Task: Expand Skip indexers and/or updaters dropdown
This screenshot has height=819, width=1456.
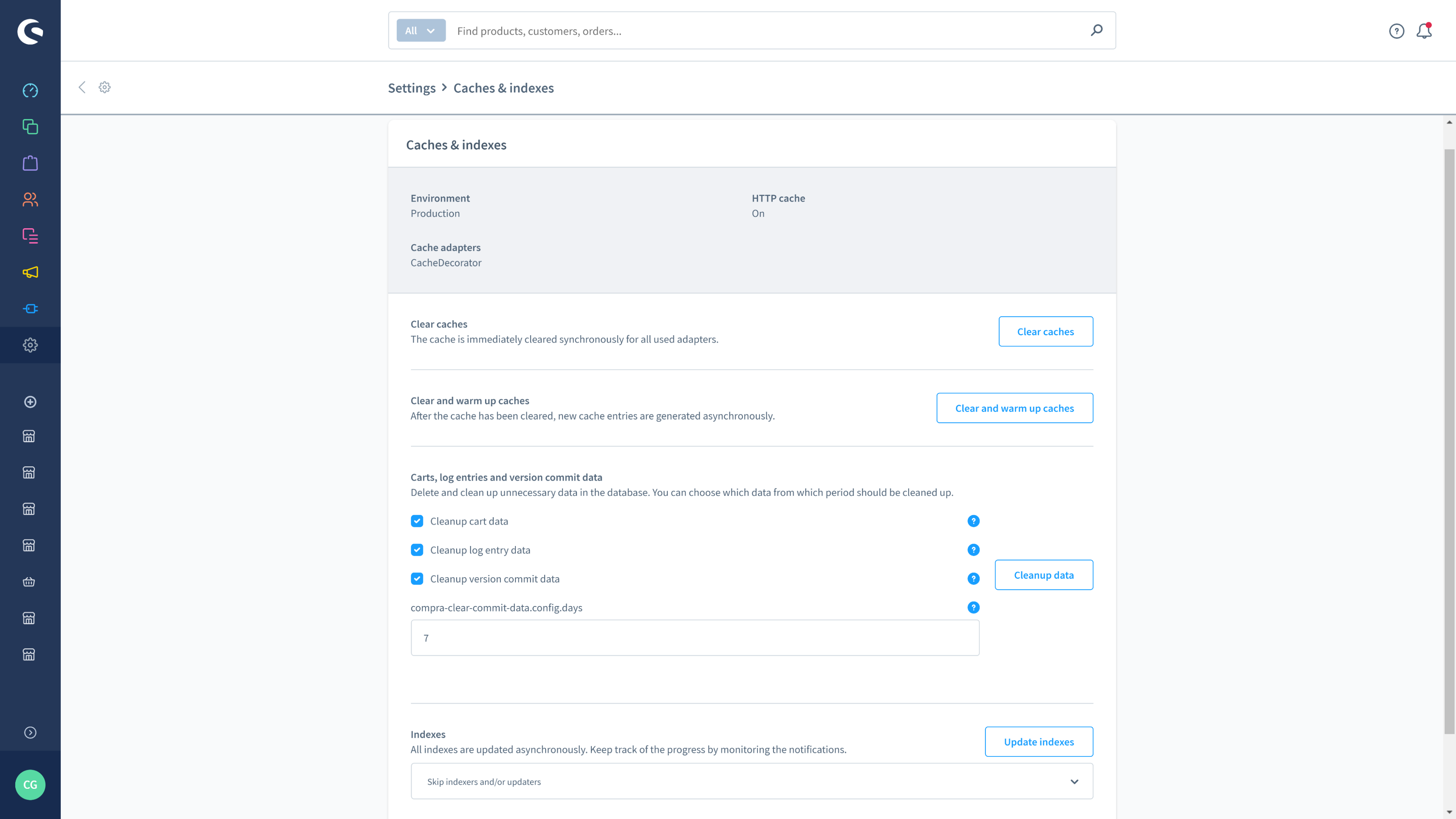Action: (x=1075, y=781)
